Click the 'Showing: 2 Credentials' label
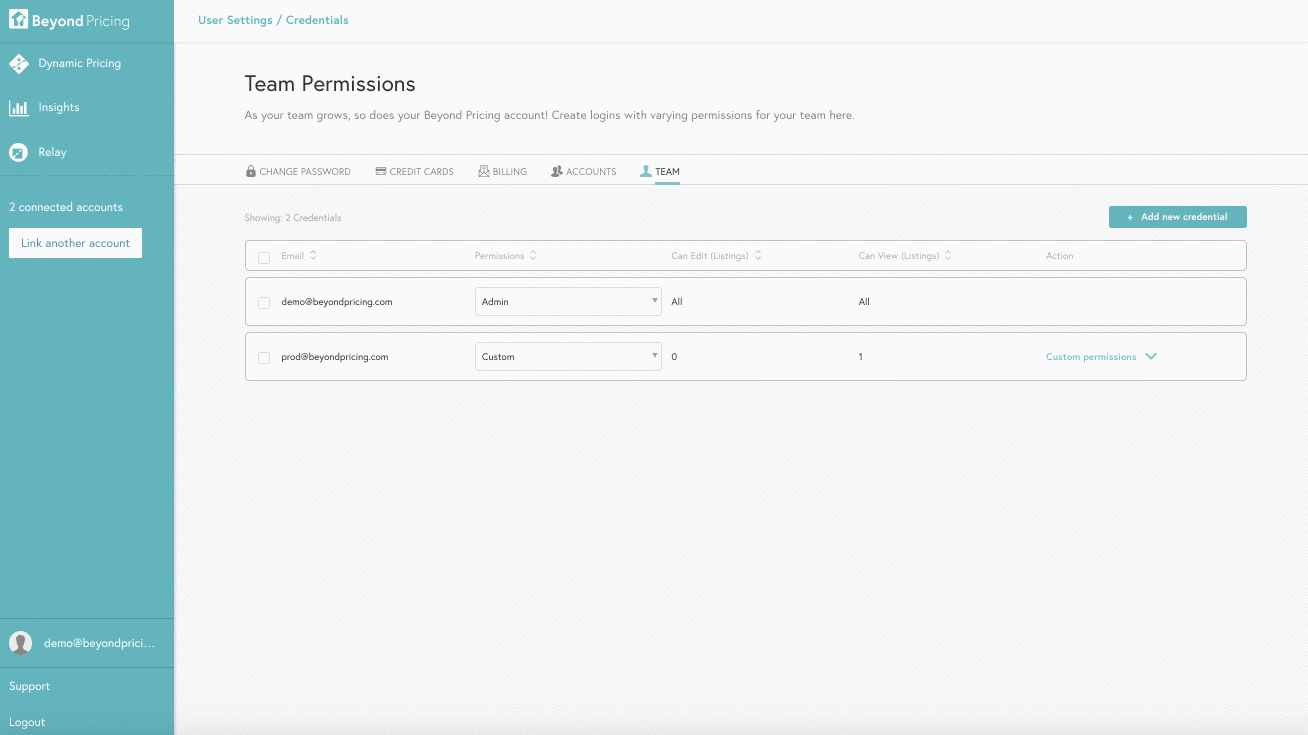 (x=293, y=218)
